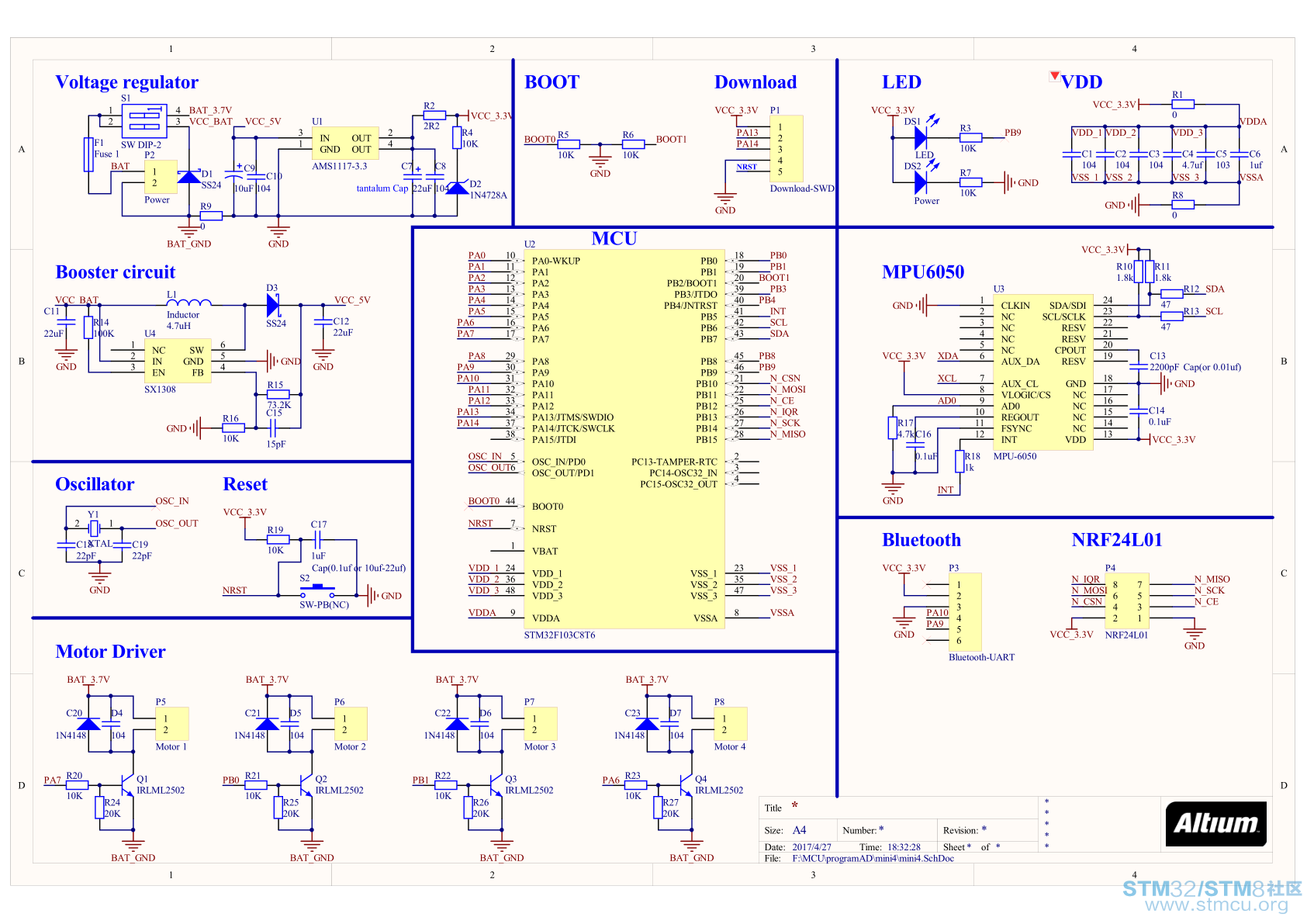Click the LED section title
The image size is (1307, 924).
tap(901, 82)
